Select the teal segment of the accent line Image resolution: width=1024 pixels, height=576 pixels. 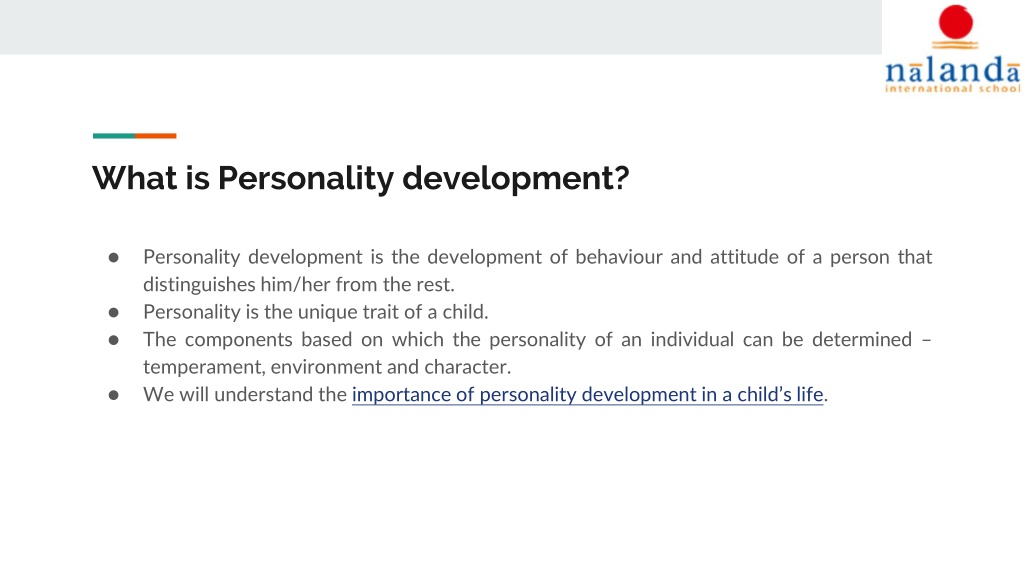pyautogui.click(x=114, y=136)
